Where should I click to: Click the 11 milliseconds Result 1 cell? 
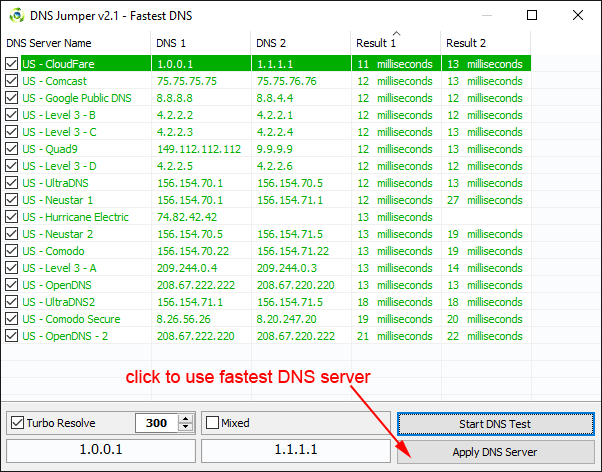(395, 64)
